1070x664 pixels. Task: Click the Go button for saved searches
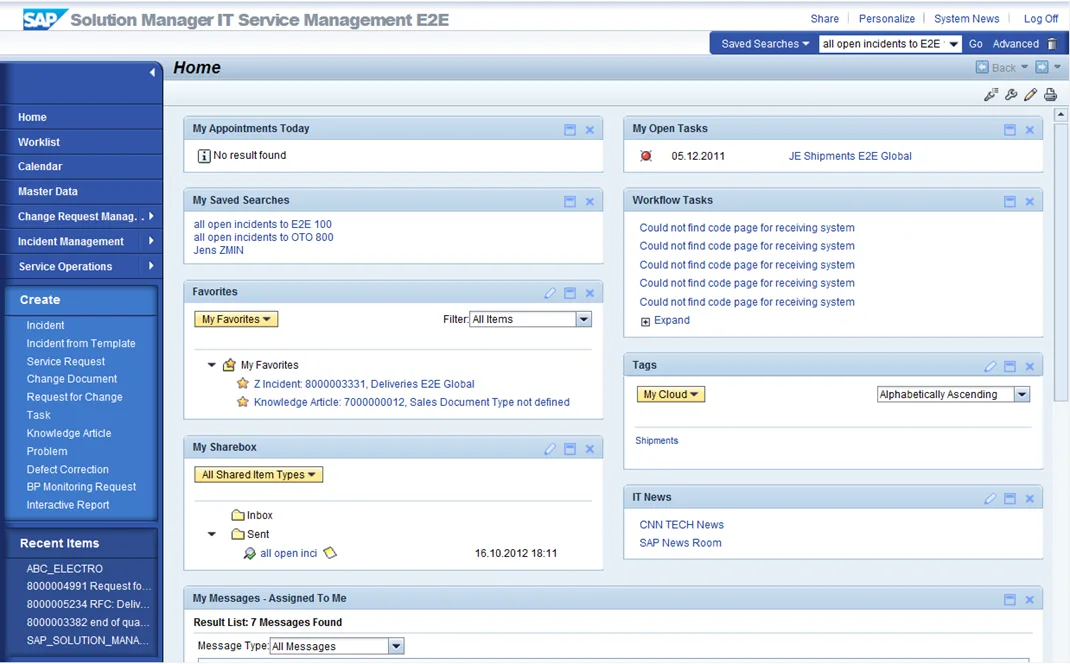coord(975,44)
